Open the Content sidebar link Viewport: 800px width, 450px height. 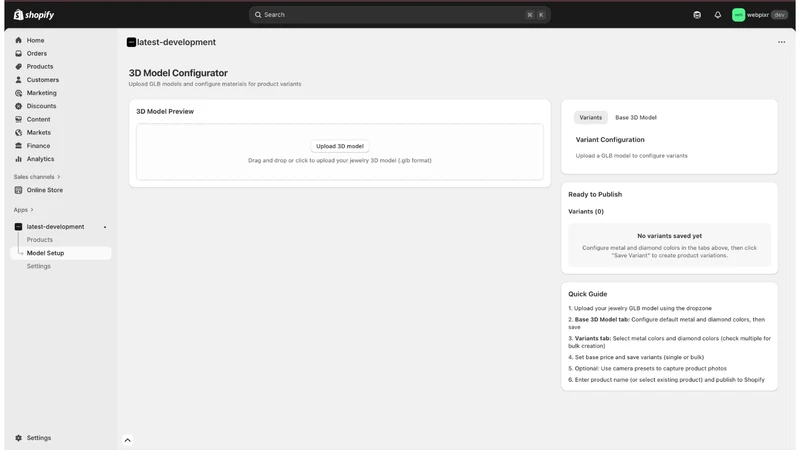coord(39,119)
